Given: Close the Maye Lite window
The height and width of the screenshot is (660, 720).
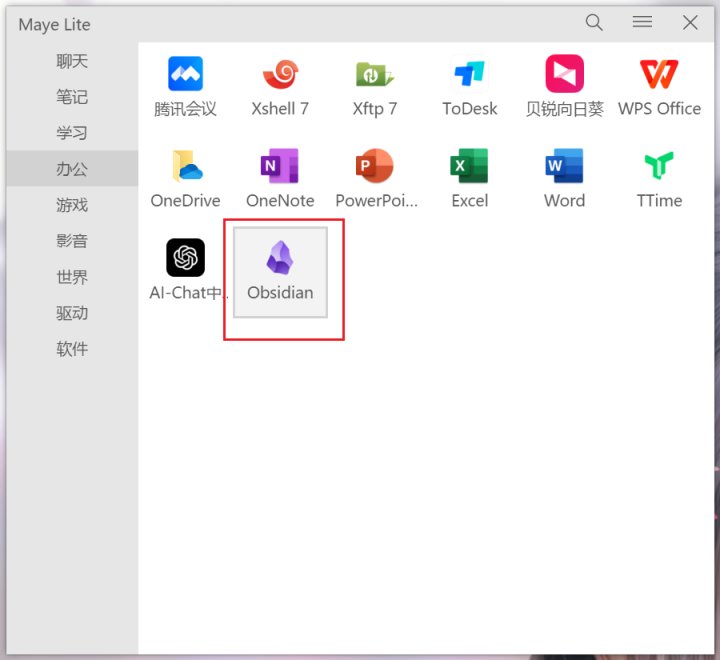Looking at the screenshot, I should (690, 22).
